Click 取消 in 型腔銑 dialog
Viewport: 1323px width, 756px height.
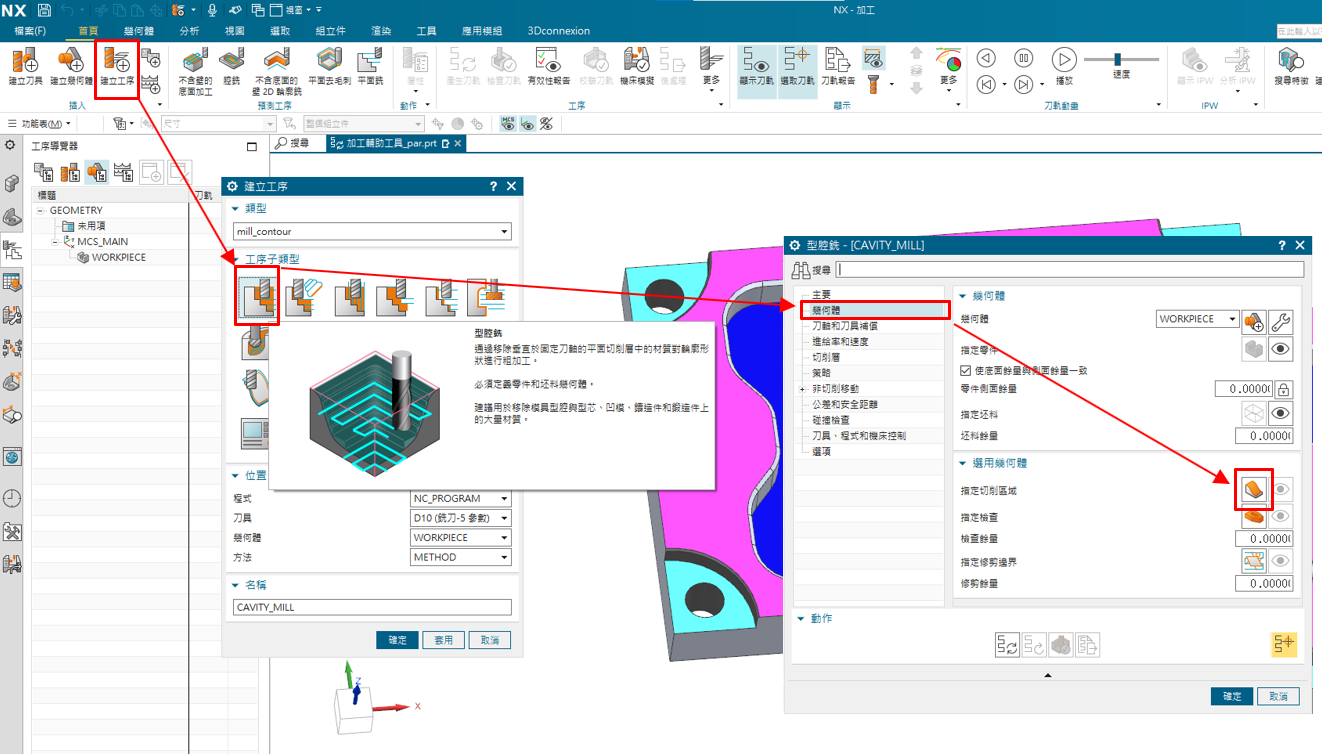coord(1278,696)
